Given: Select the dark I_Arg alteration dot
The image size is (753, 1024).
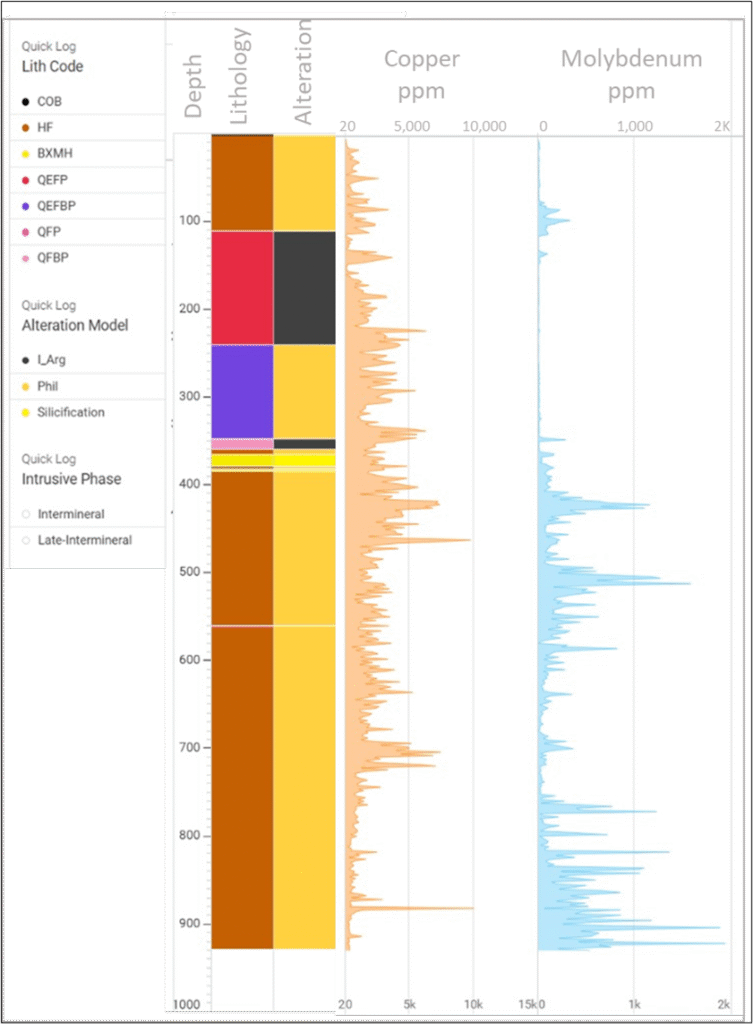Looking at the screenshot, I should [25, 360].
